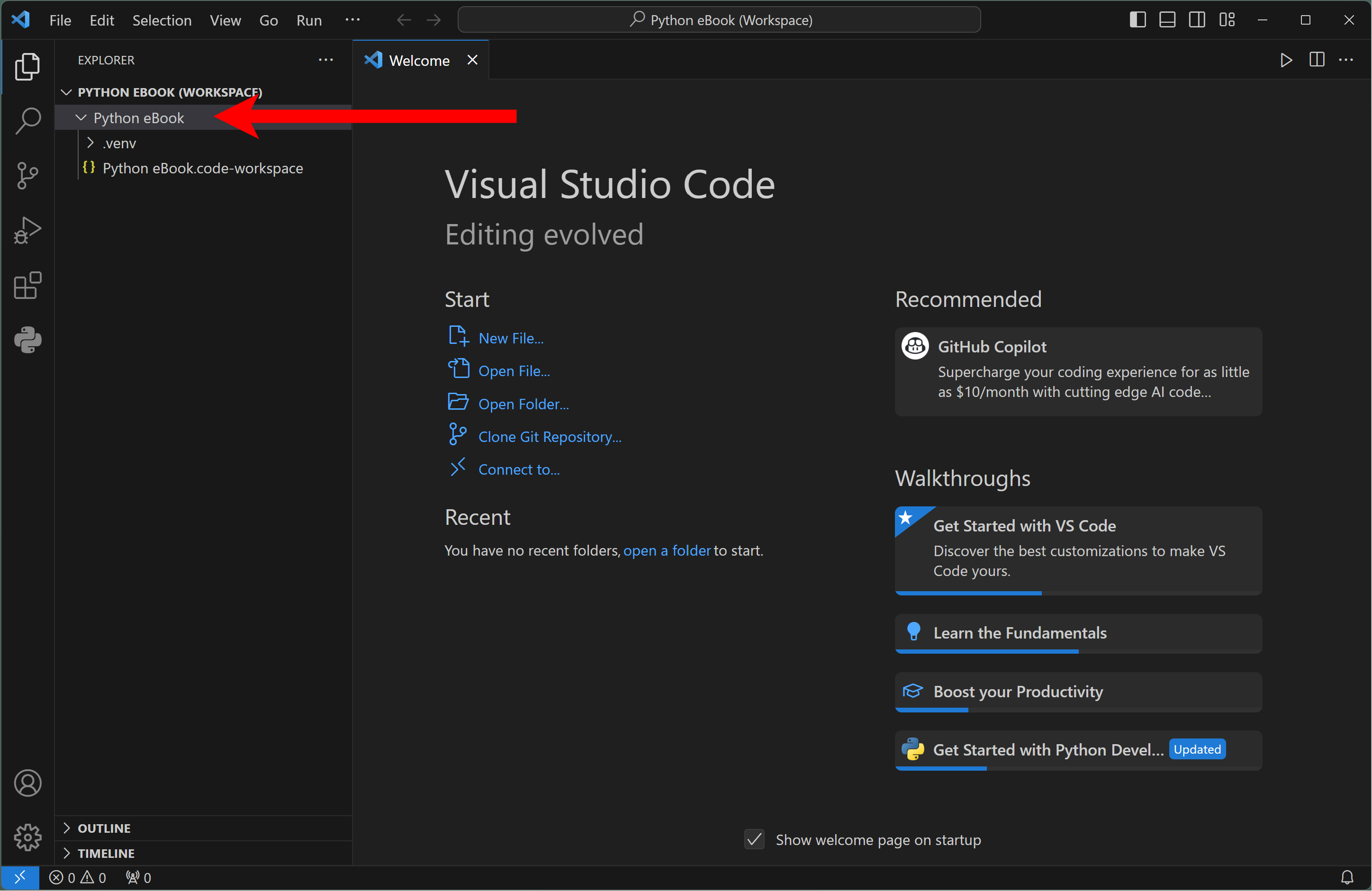
Task: Toggle the bottom Panel
Action: tap(1167, 20)
